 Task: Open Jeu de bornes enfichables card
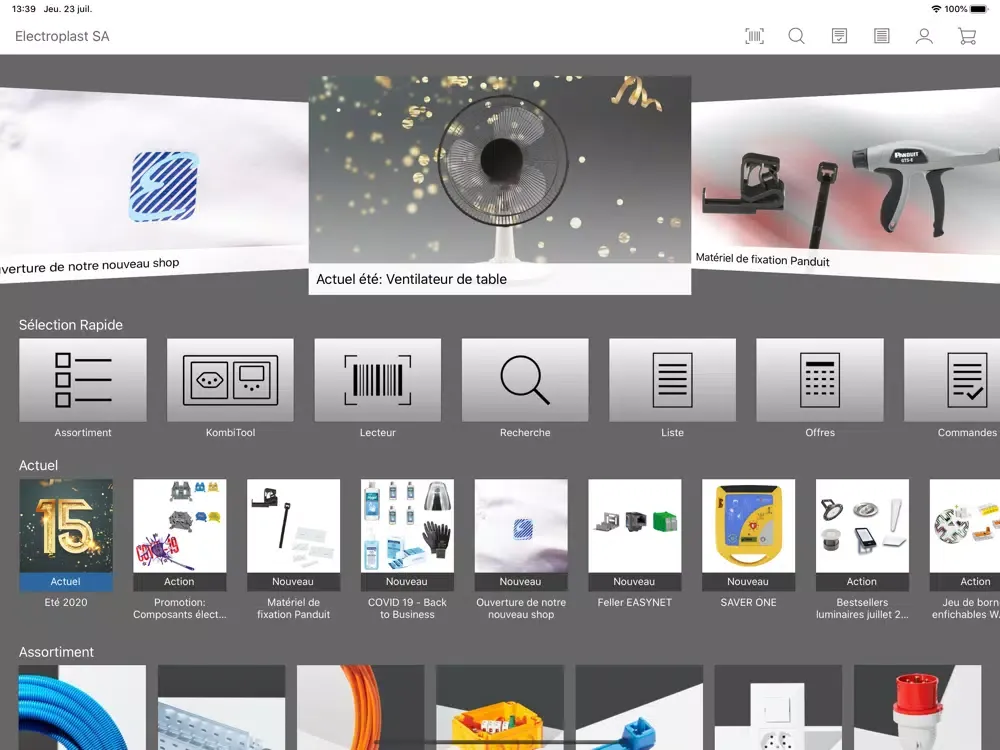point(965,550)
